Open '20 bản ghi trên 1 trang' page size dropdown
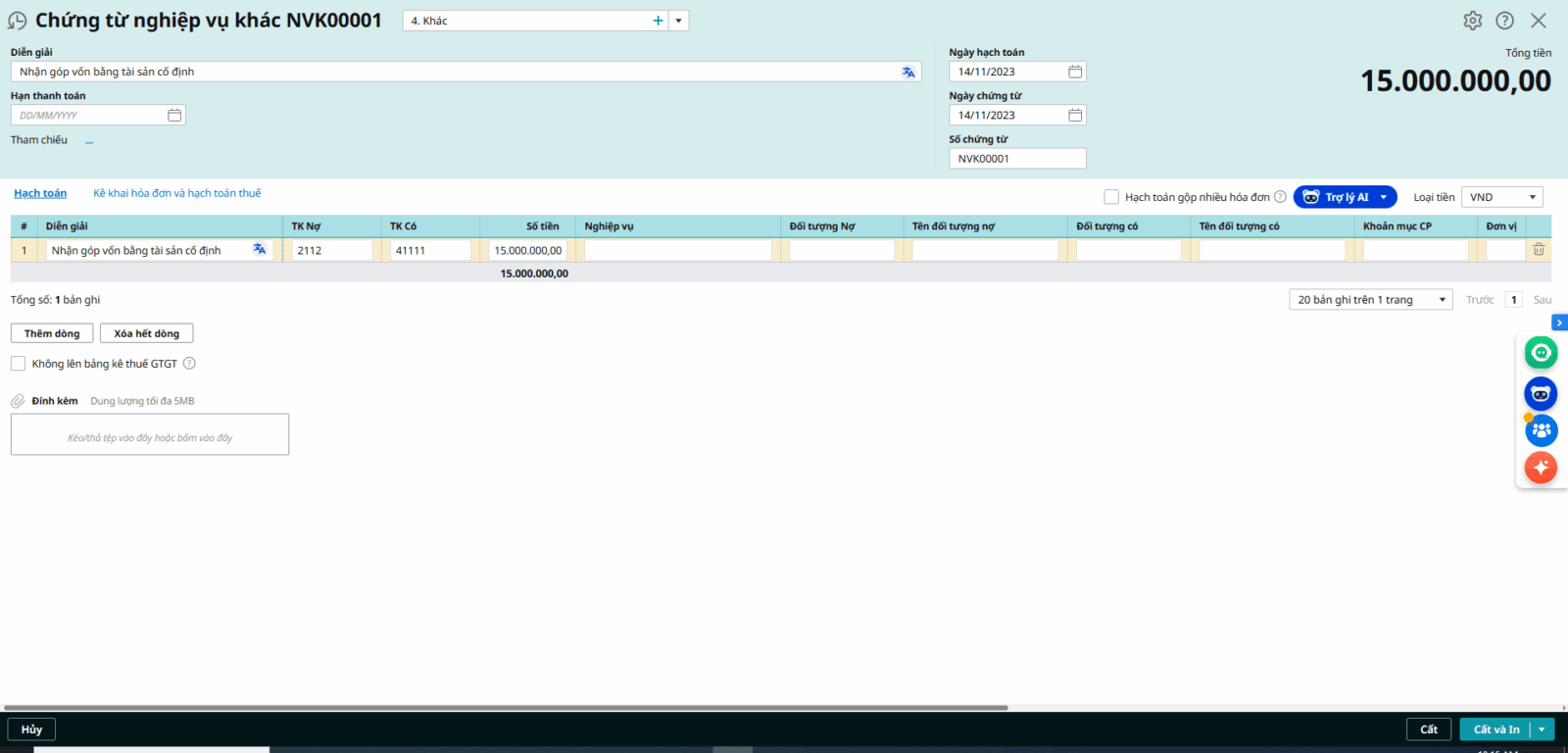Screen dimensions: 1568x753 (x=1370, y=300)
